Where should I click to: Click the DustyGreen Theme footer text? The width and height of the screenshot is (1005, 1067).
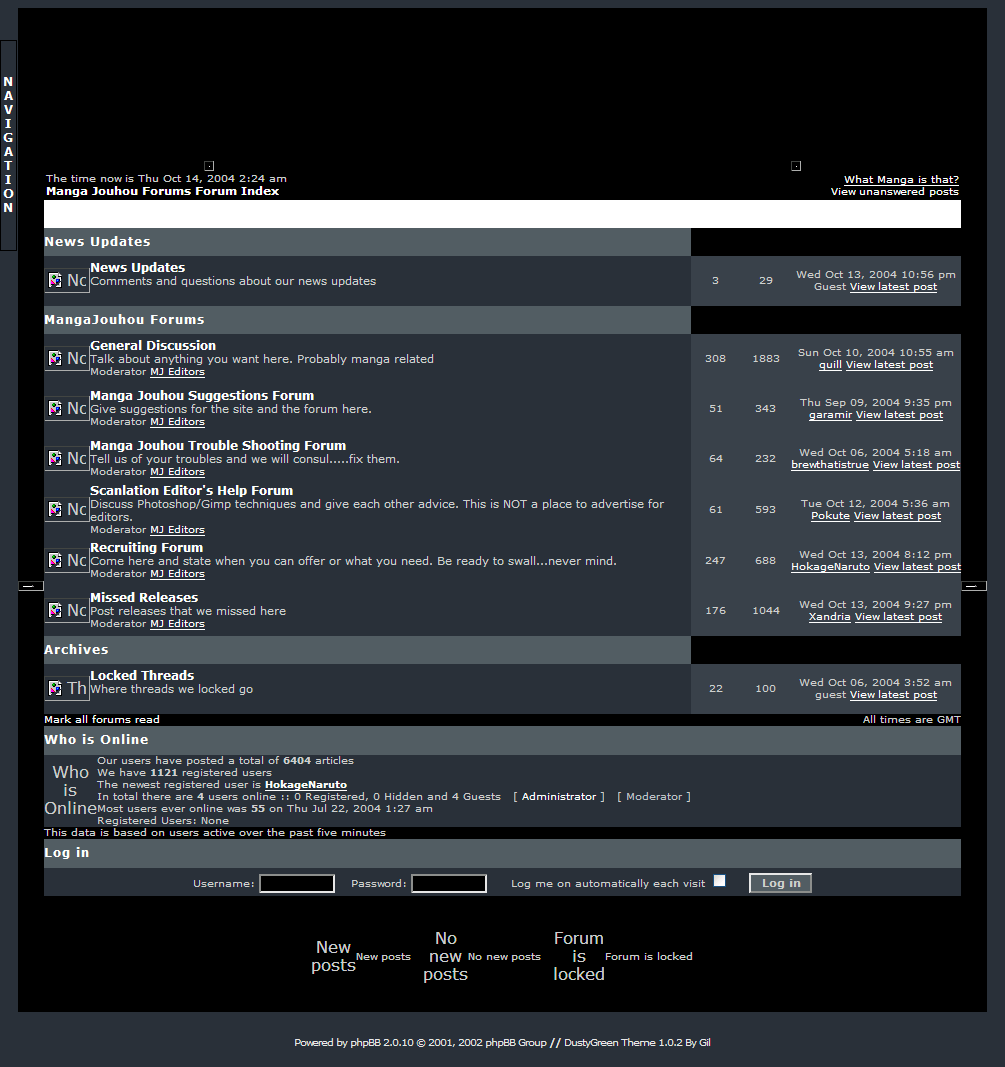click(610, 1043)
